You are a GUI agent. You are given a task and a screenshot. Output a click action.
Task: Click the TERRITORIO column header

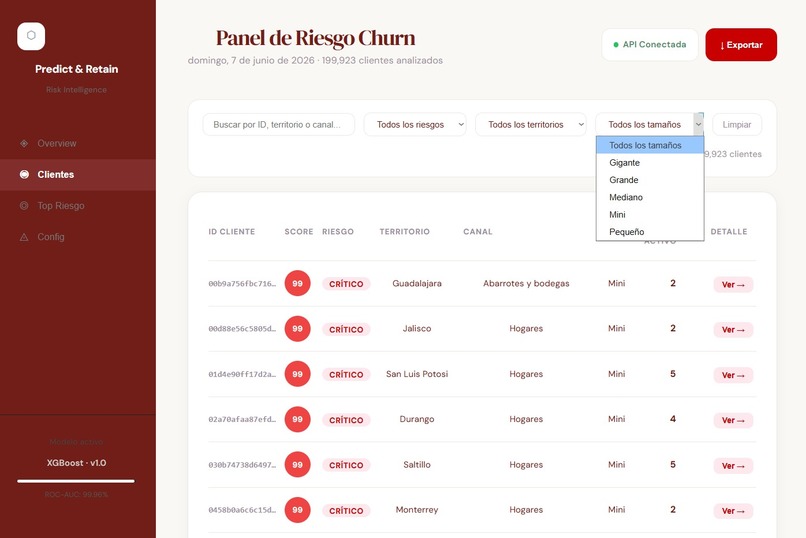[x=405, y=232]
